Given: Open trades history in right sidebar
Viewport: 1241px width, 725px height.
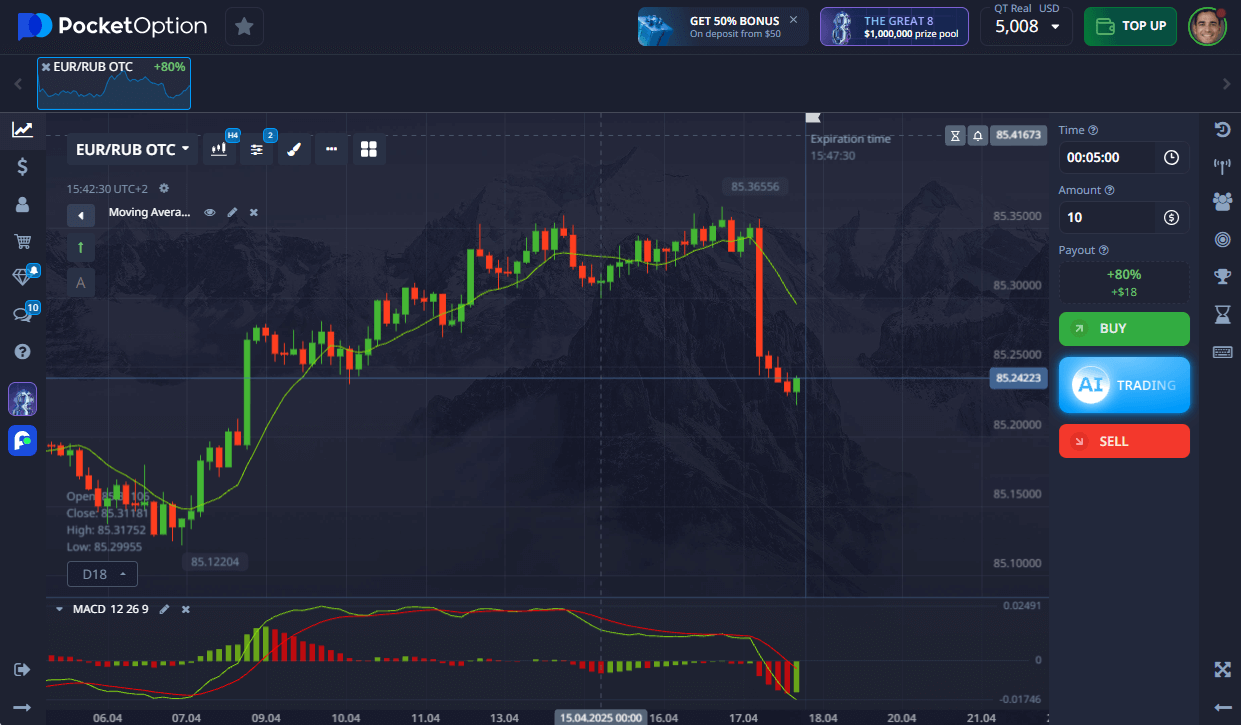Looking at the screenshot, I should pos(1221,129).
